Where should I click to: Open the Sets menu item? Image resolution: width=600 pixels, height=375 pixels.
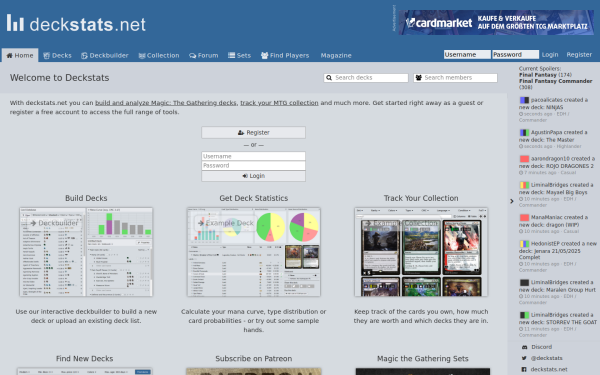coord(240,55)
